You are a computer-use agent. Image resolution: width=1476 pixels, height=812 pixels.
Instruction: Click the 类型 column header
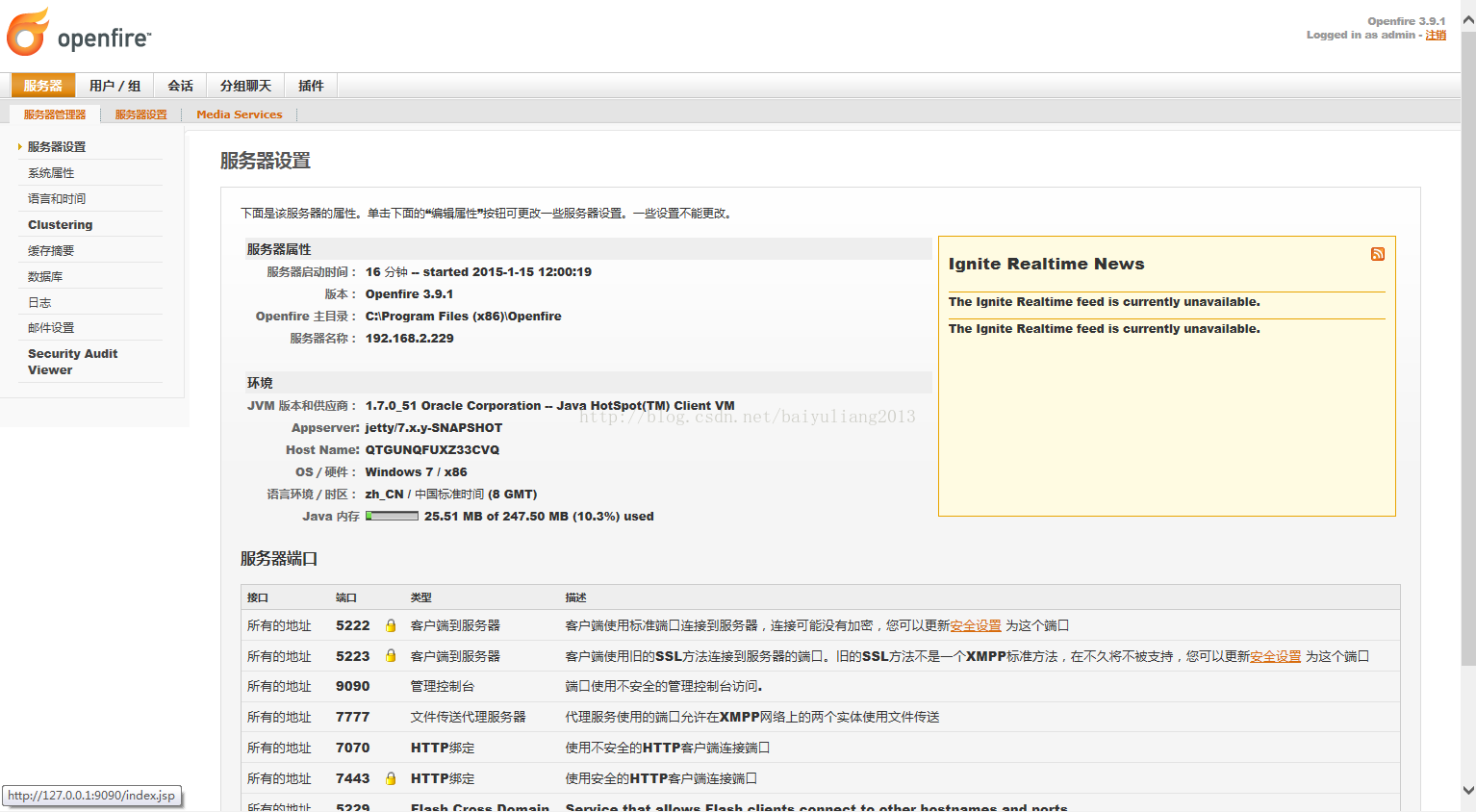point(420,597)
